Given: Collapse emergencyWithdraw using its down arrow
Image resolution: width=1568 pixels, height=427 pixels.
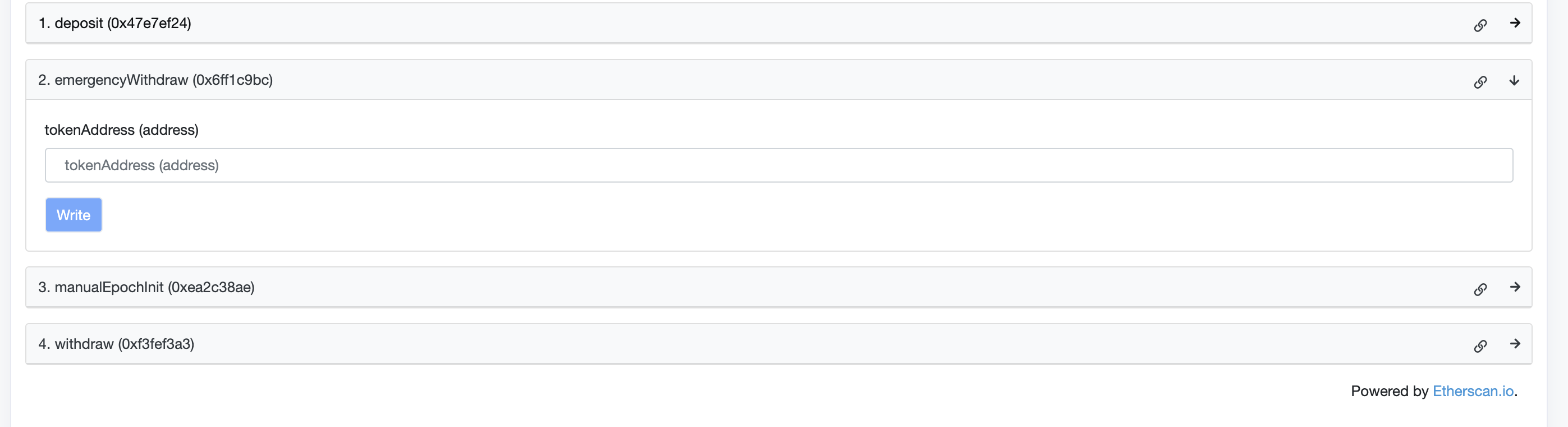Looking at the screenshot, I should pyautogui.click(x=1515, y=80).
